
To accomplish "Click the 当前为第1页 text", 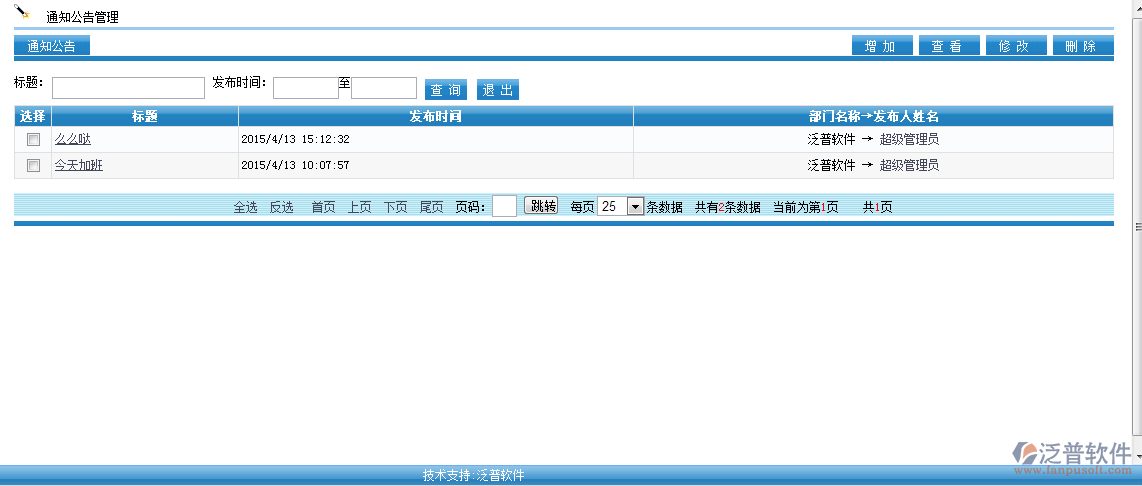I will pos(806,207).
